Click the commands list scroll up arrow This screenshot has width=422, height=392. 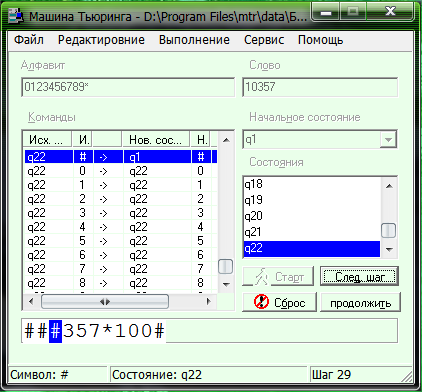226,140
